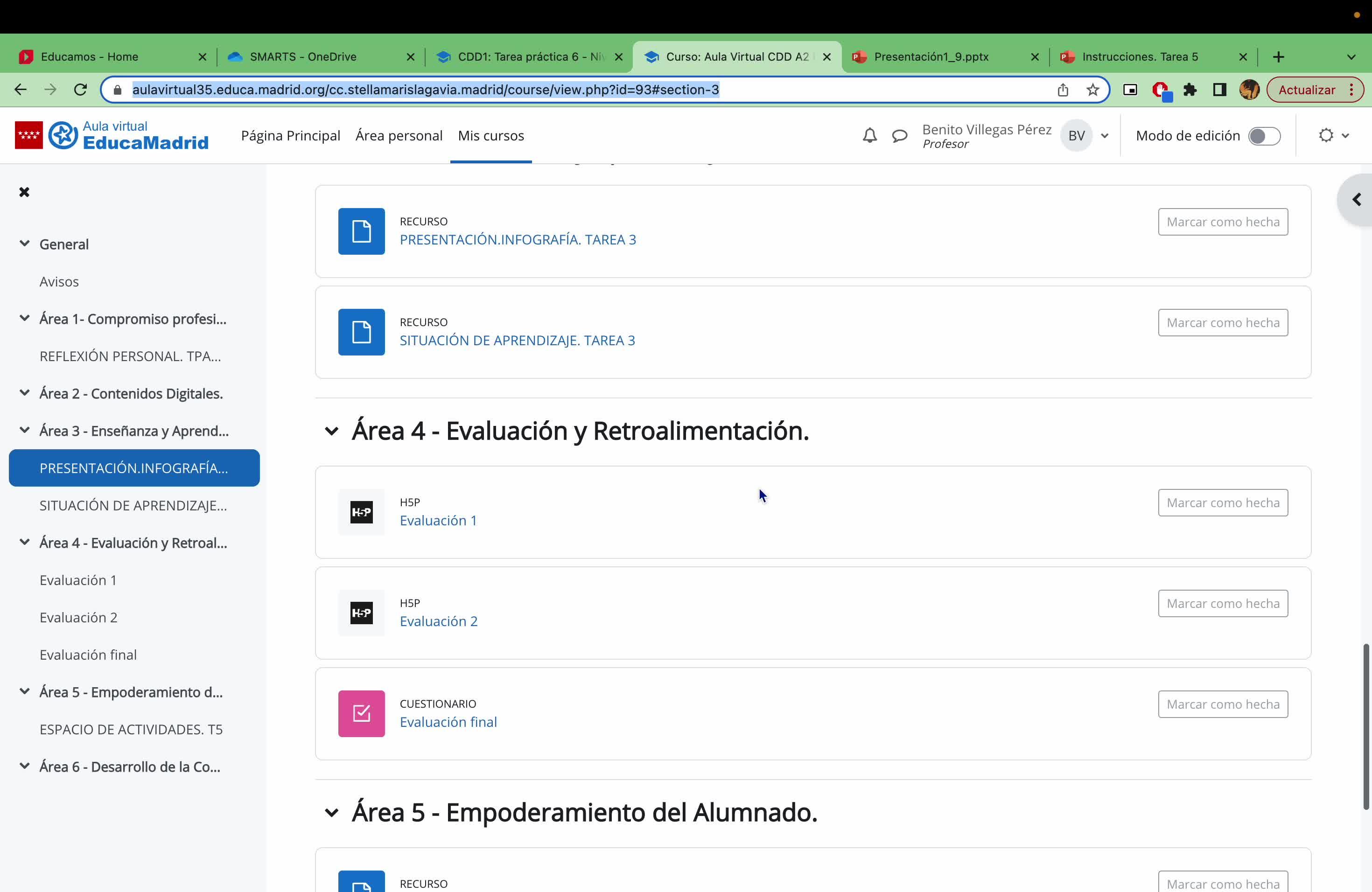Bookmark the page with the star icon

pyautogui.click(x=1092, y=90)
